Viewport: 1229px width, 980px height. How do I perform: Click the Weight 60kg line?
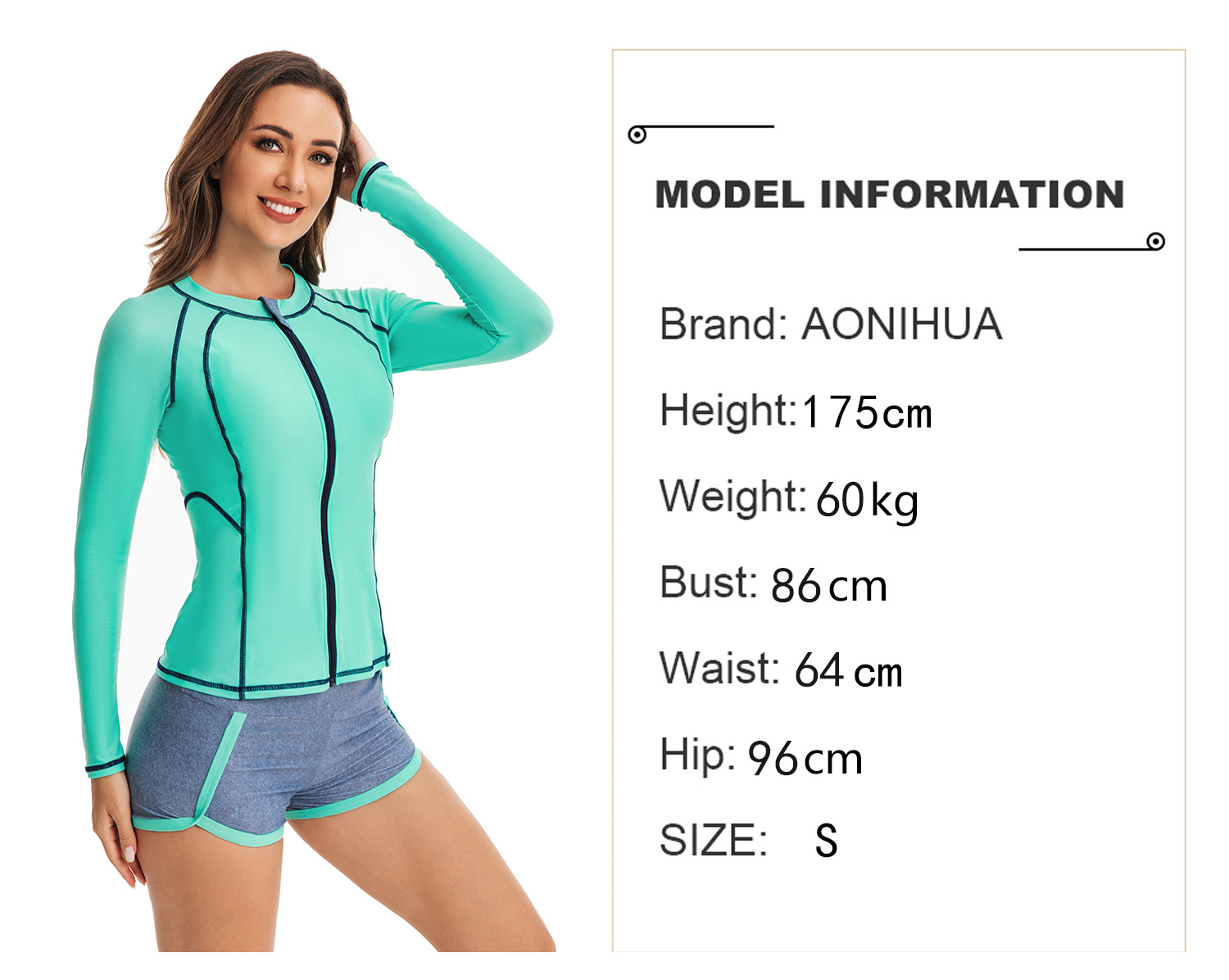click(x=789, y=499)
